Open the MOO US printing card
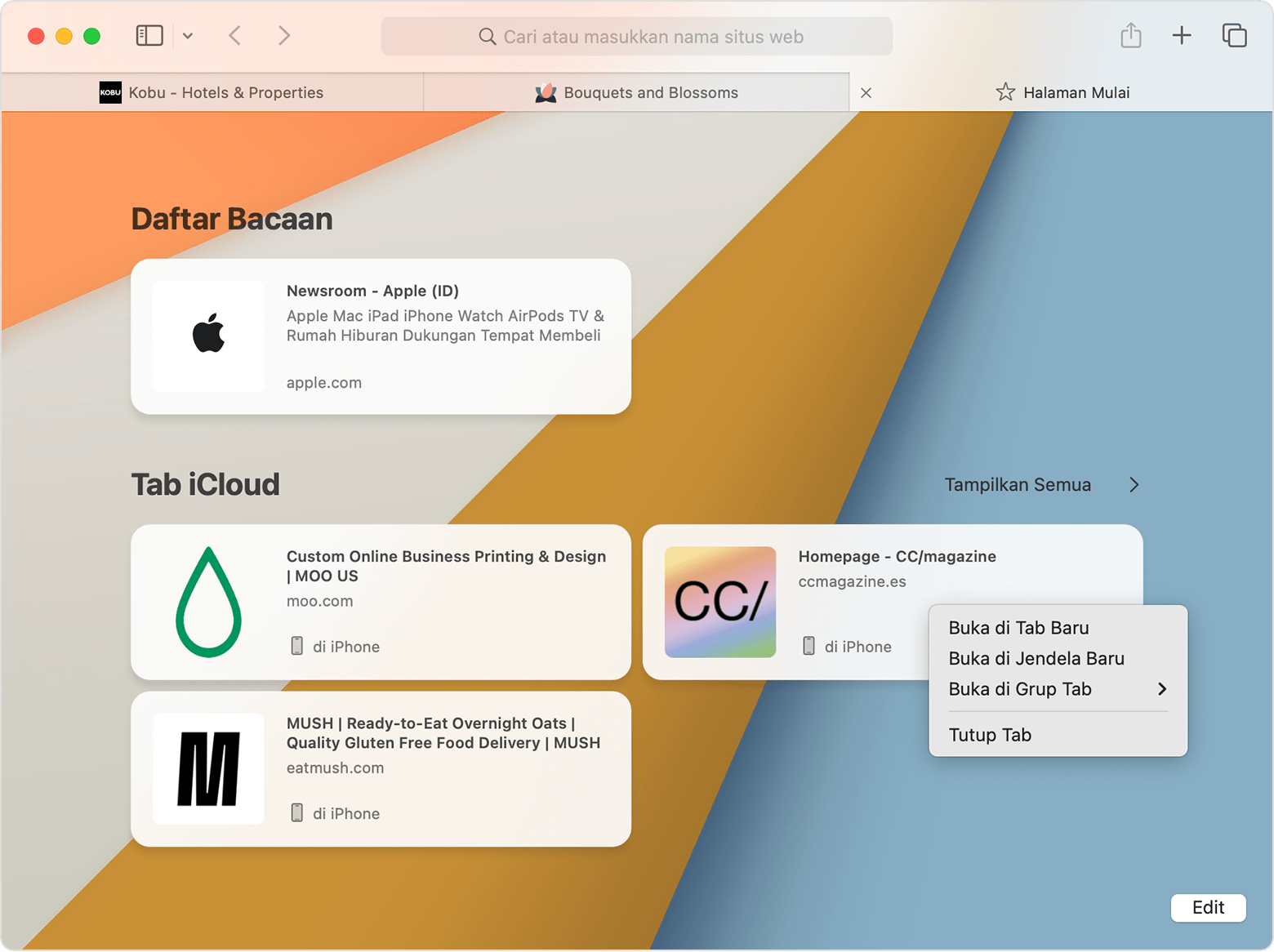Viewport: 1274px width, 952px height. coord(381,602)
